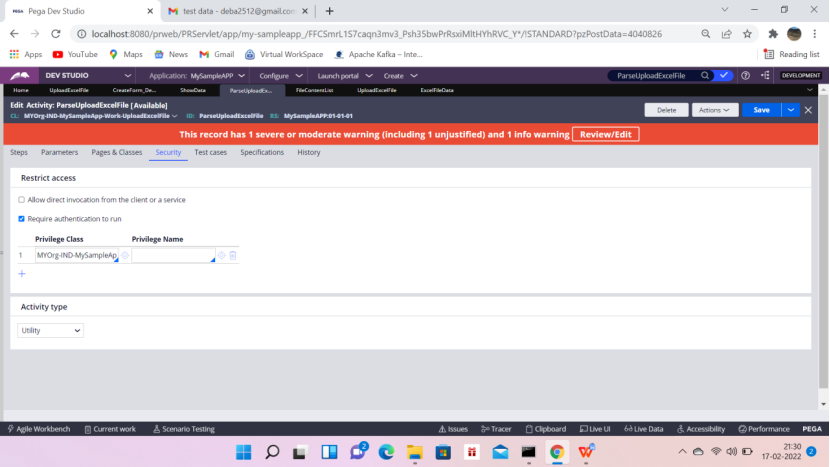Click the Windows Start button
This screenshot has width=830, height=467.
[x=243, y=452]
